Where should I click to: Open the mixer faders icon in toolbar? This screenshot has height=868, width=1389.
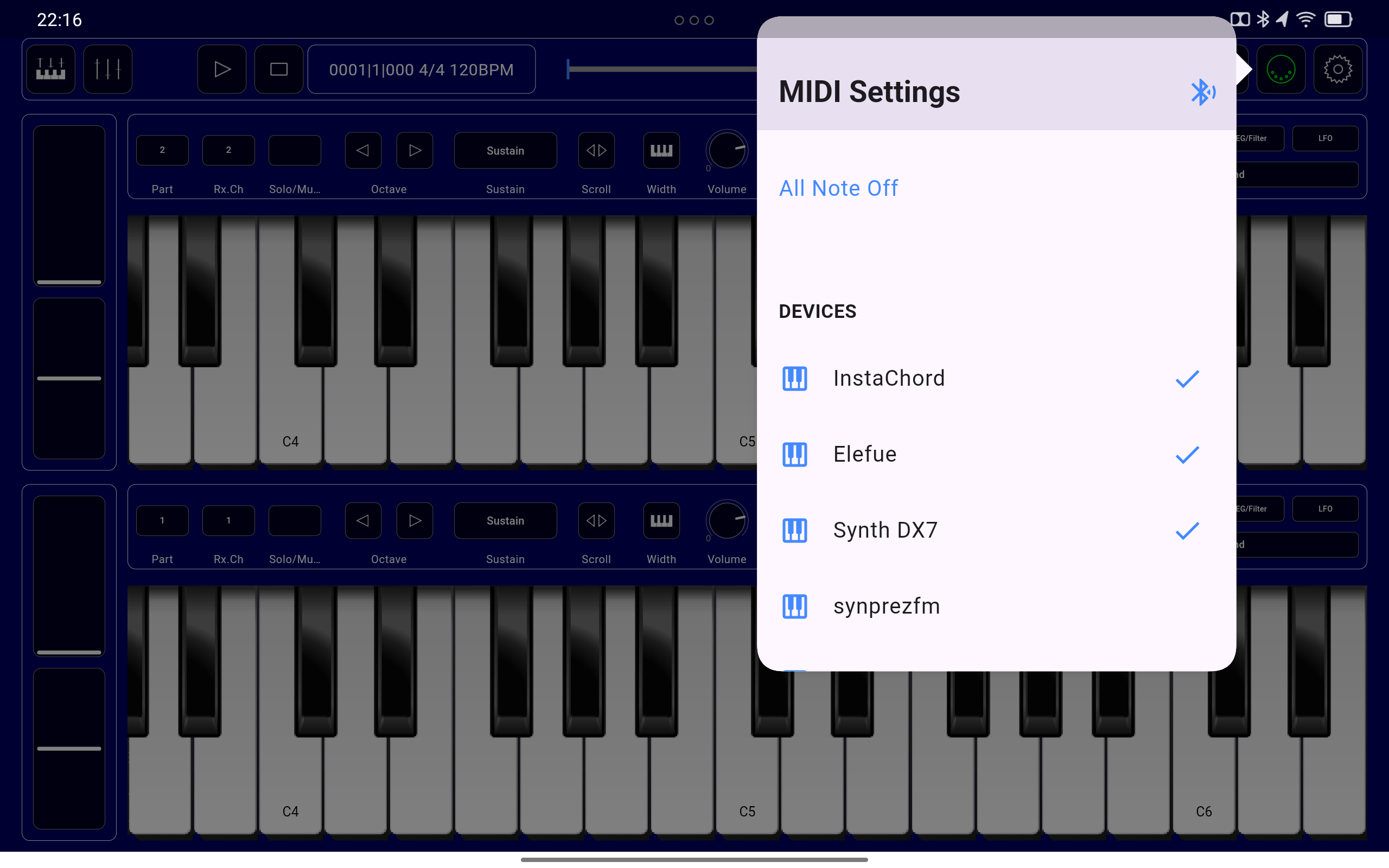[x=108, y=69]
